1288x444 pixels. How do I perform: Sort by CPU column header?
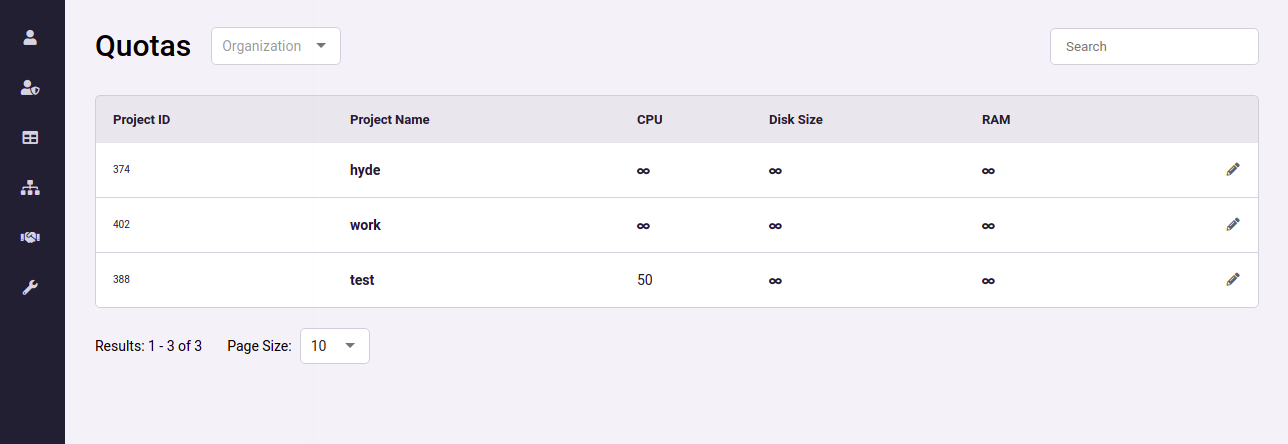point(649,120)
